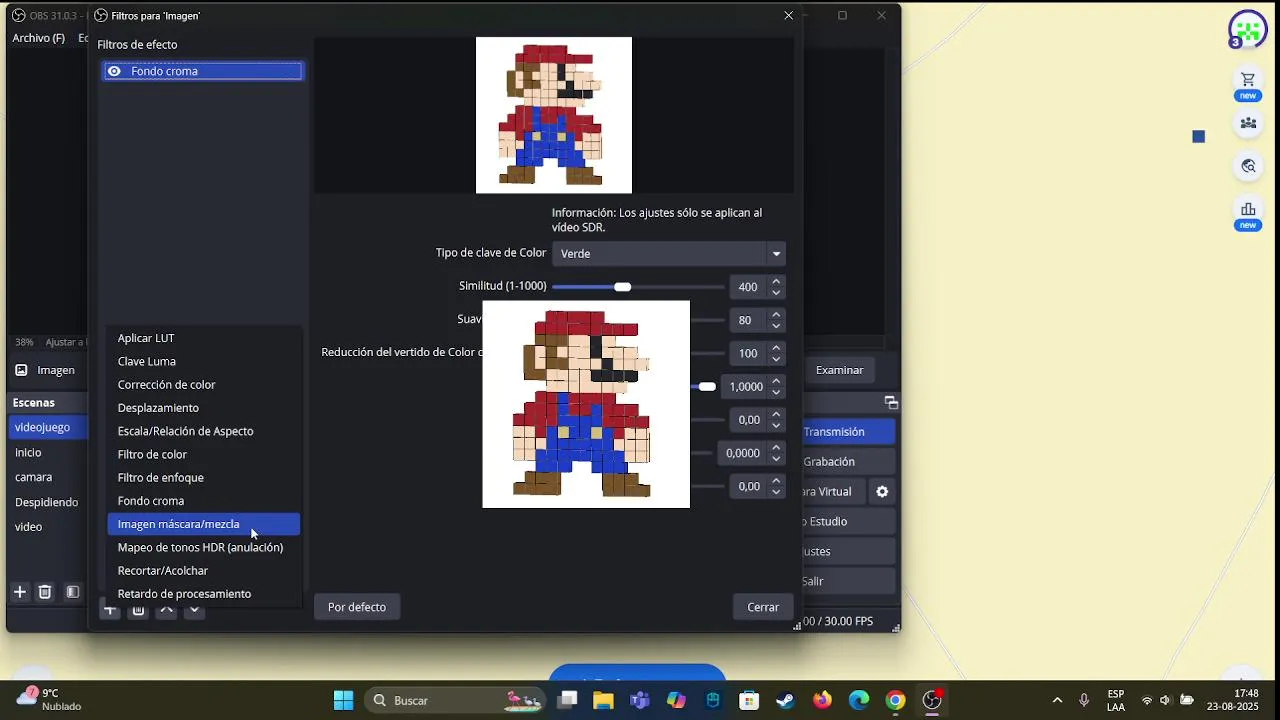The width and height of the screenshot is (1280, 720).
Task: Switch to OBS Studio taskbar icon
Action: tap(932, 700)
